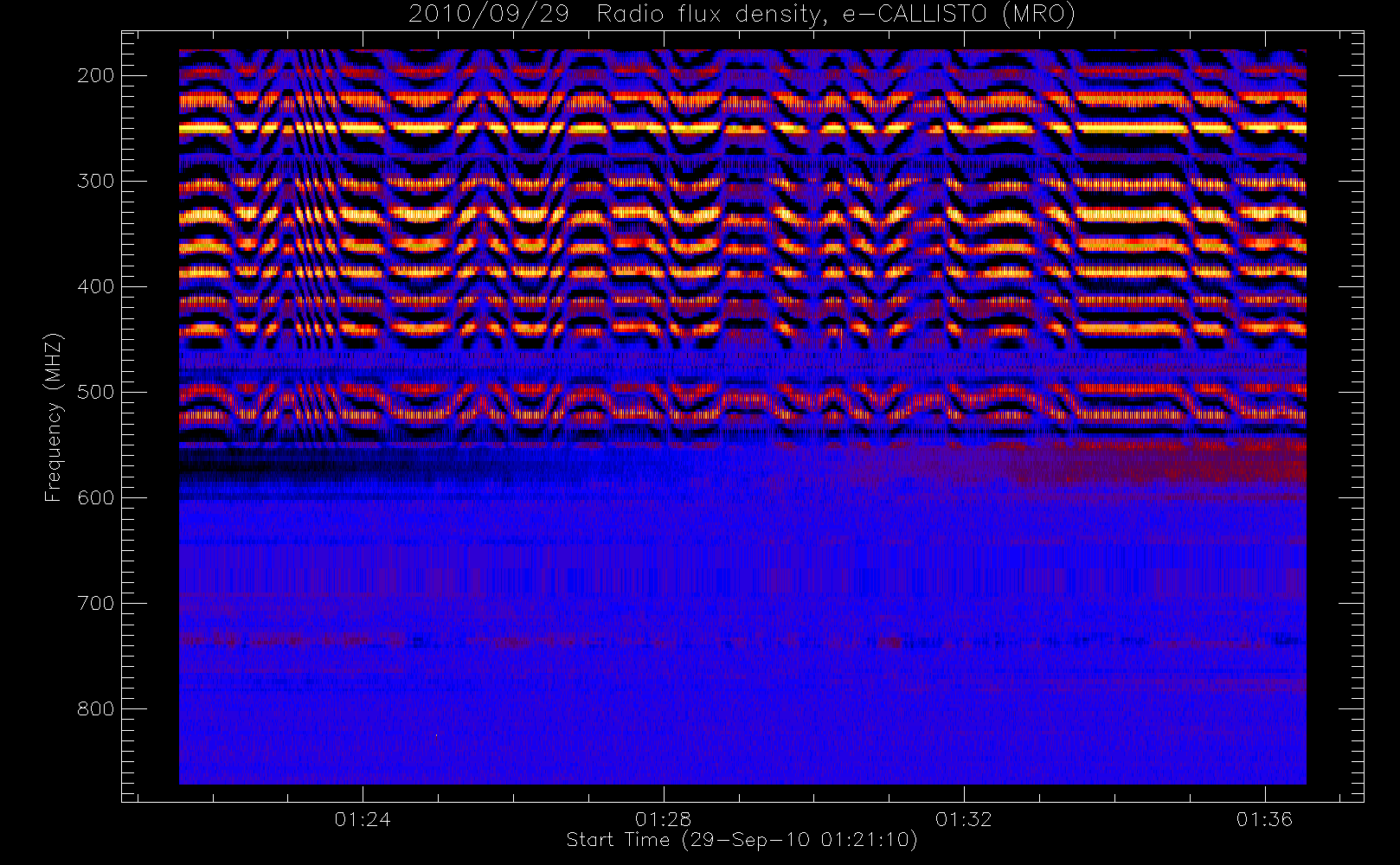Click the 700 frequency tick label

96,603
